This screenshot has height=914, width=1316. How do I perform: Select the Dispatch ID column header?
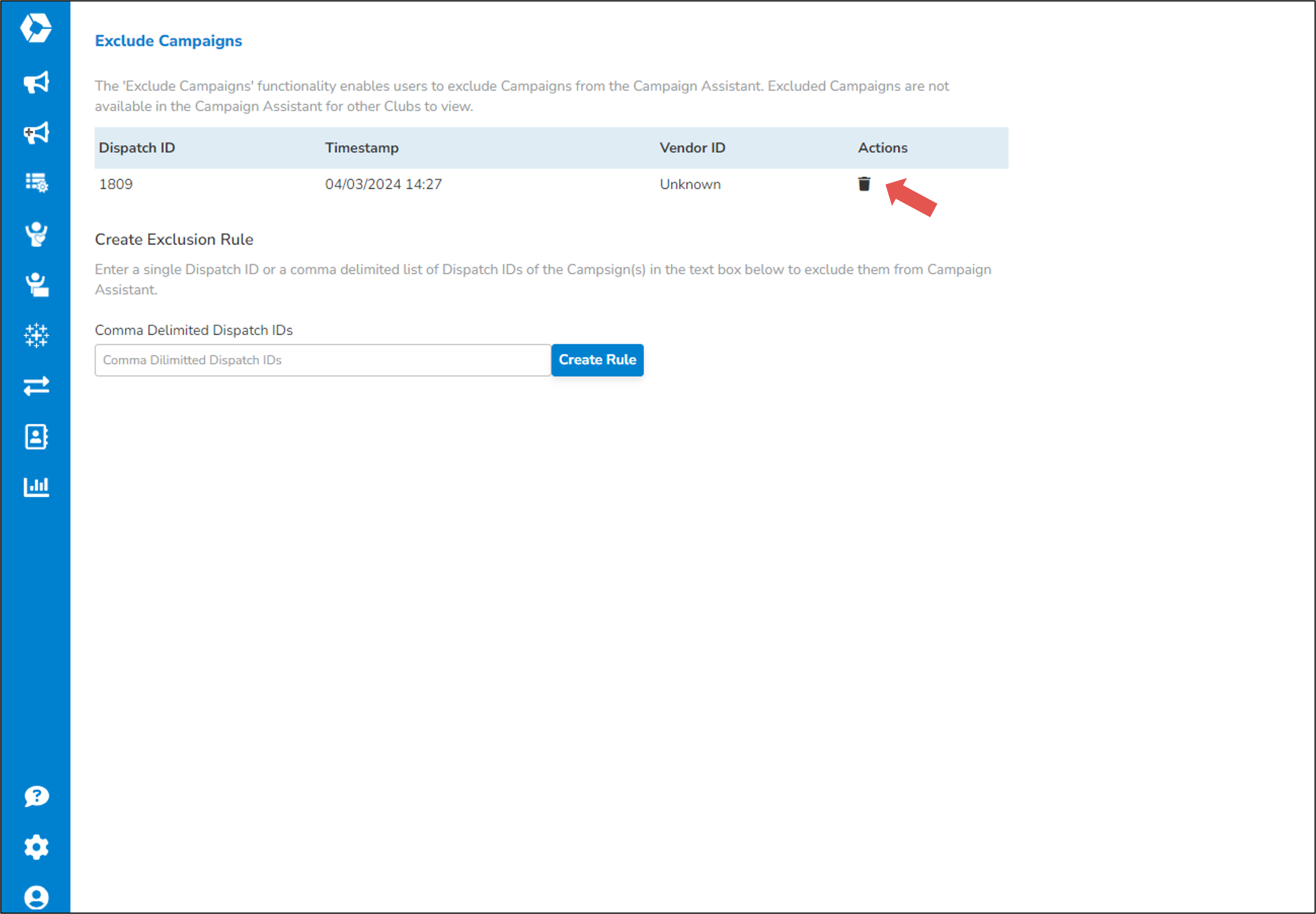(137, 147)
